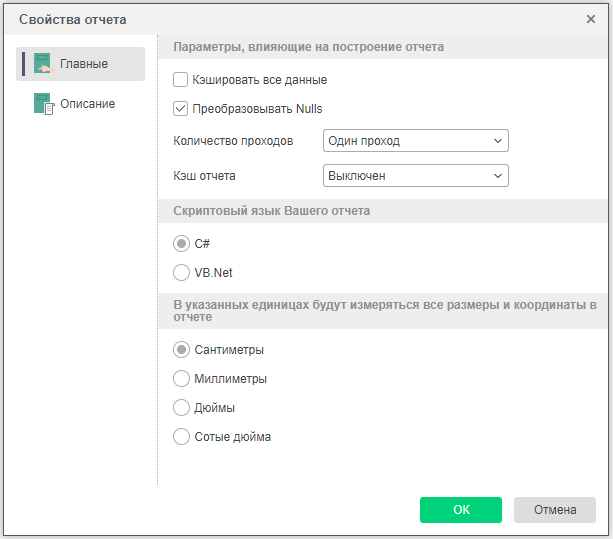Switch to the Главные section
The height and width of the screenshot is (539, 613).
point(82,64)
